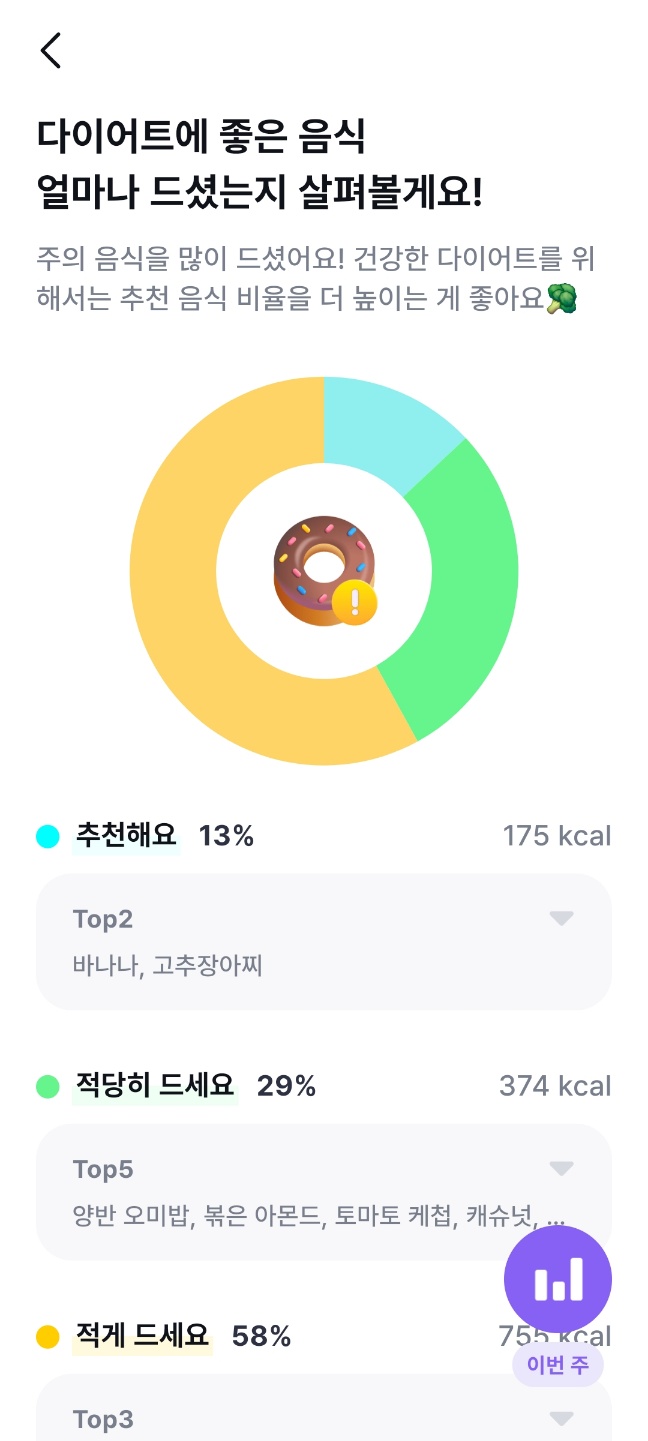
Task: Expand the Top5 moderate foods list
Action: 561,1168
